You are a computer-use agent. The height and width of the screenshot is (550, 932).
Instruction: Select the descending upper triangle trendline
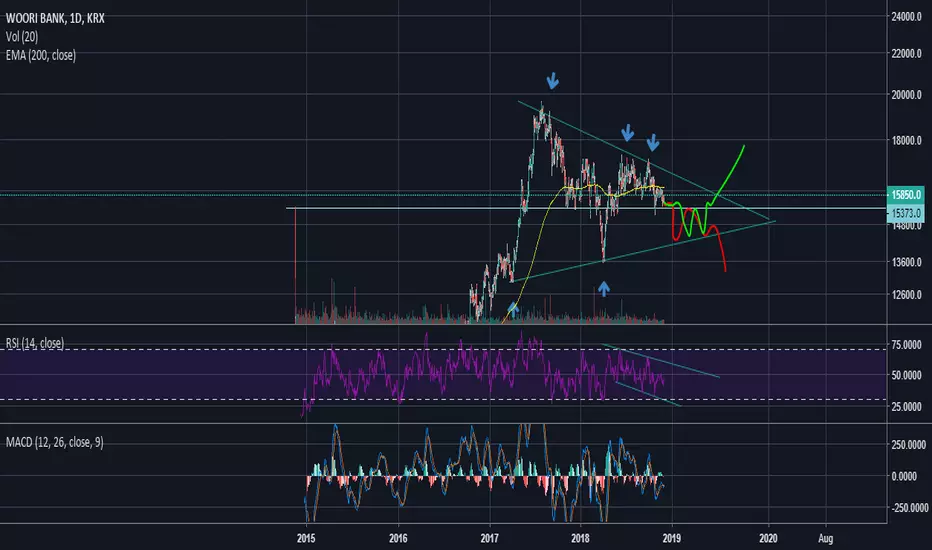pos(645,161)
